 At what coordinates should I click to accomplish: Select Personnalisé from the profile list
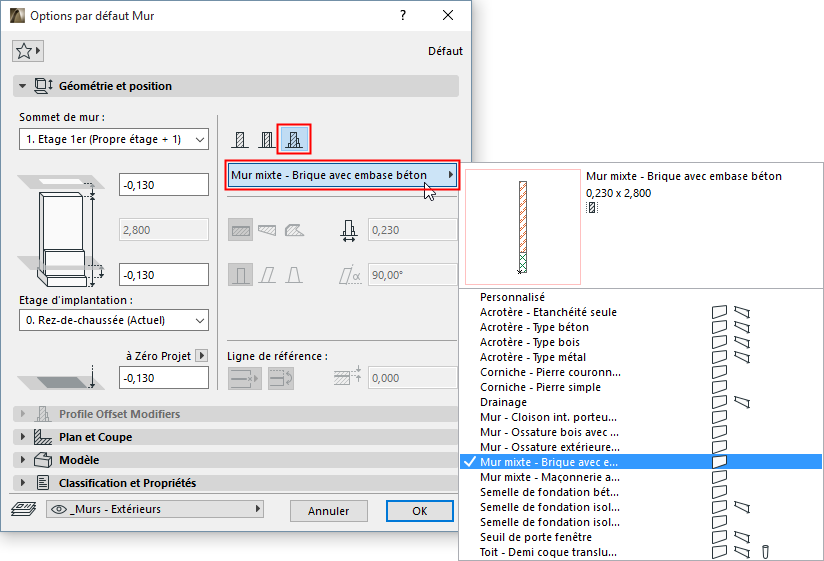641,297
